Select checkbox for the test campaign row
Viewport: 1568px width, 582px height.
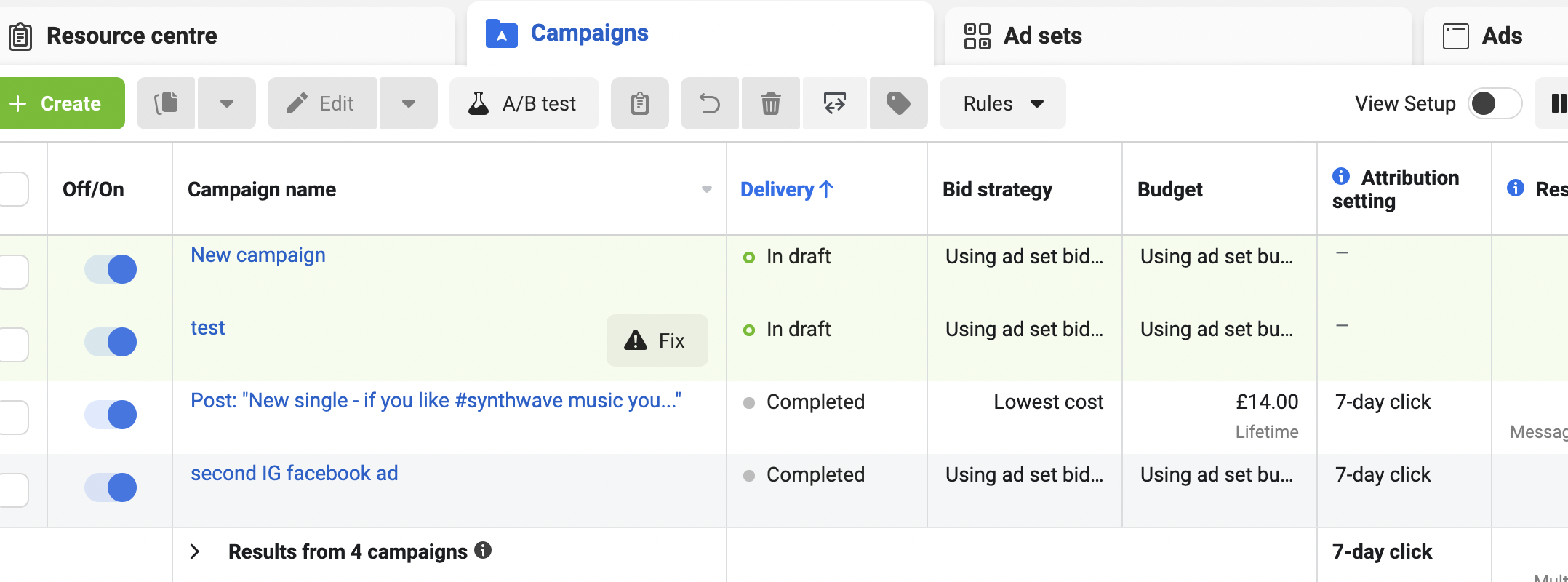point(13,344)
